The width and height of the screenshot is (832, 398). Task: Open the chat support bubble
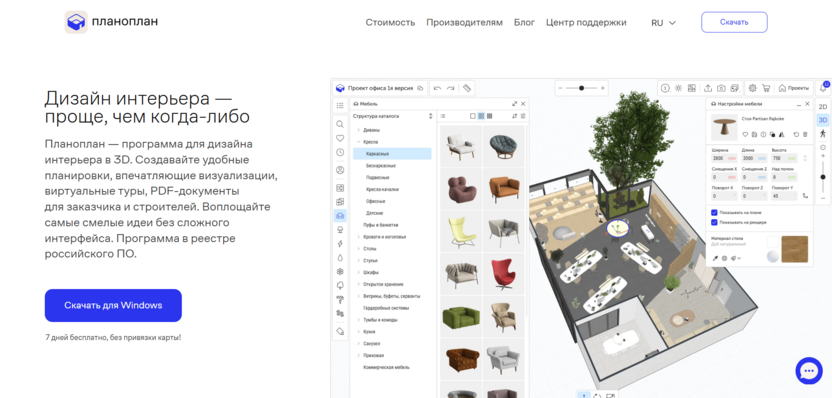click(x=809, y=370)
